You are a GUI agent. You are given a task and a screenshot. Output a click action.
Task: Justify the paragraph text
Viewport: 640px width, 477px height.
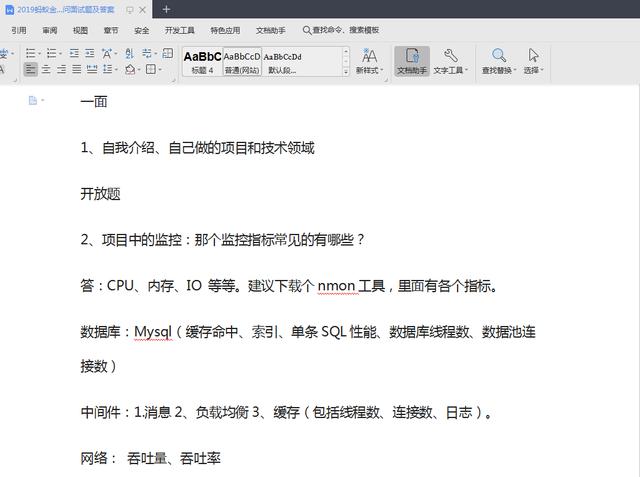pos(76,69)
